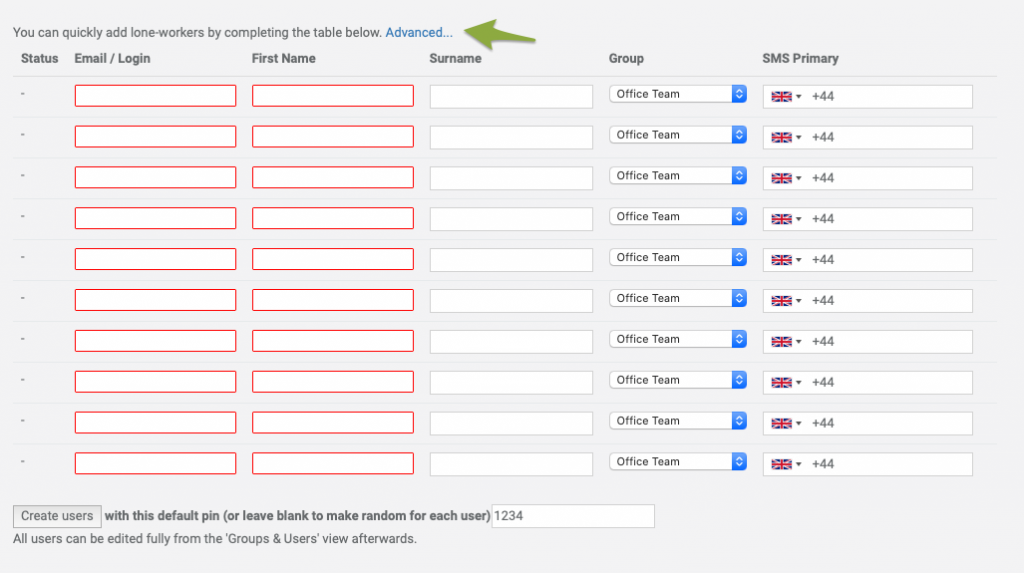Expand the Office Team group dropdown in fourth row
The image size is (1024, 573).
678,217
